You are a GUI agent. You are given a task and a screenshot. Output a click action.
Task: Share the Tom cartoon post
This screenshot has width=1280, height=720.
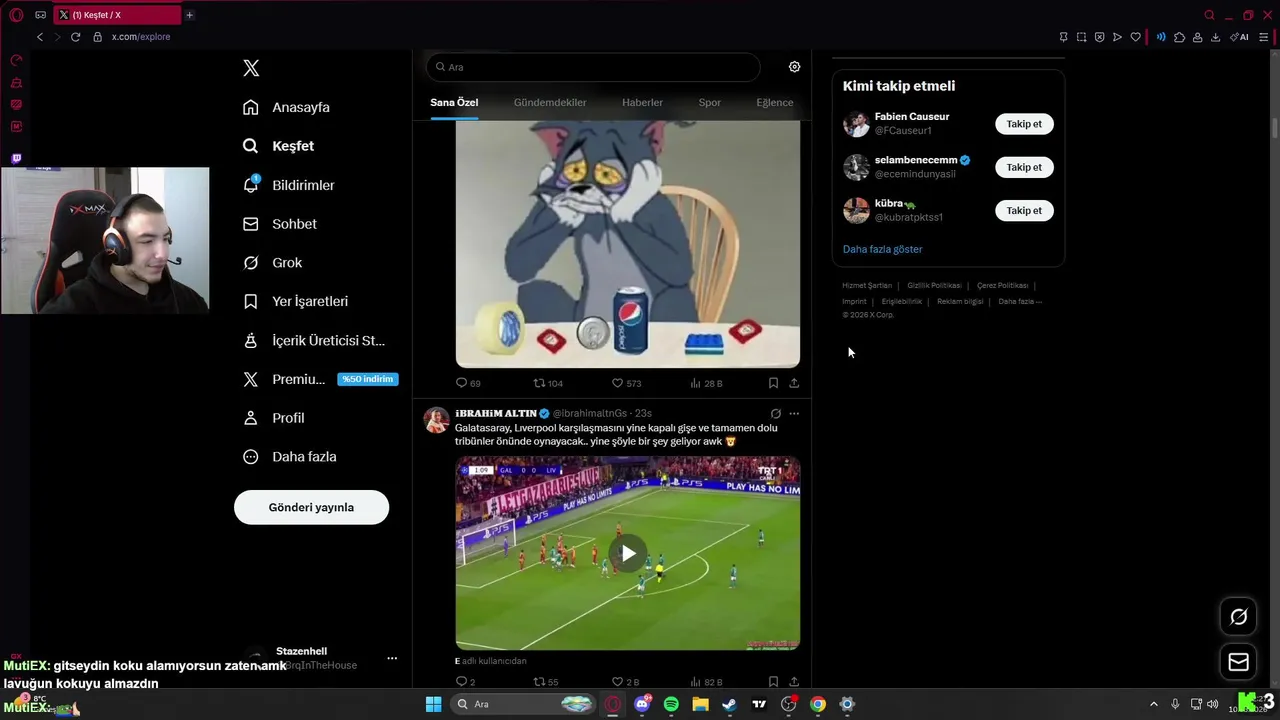pos(794,383)
